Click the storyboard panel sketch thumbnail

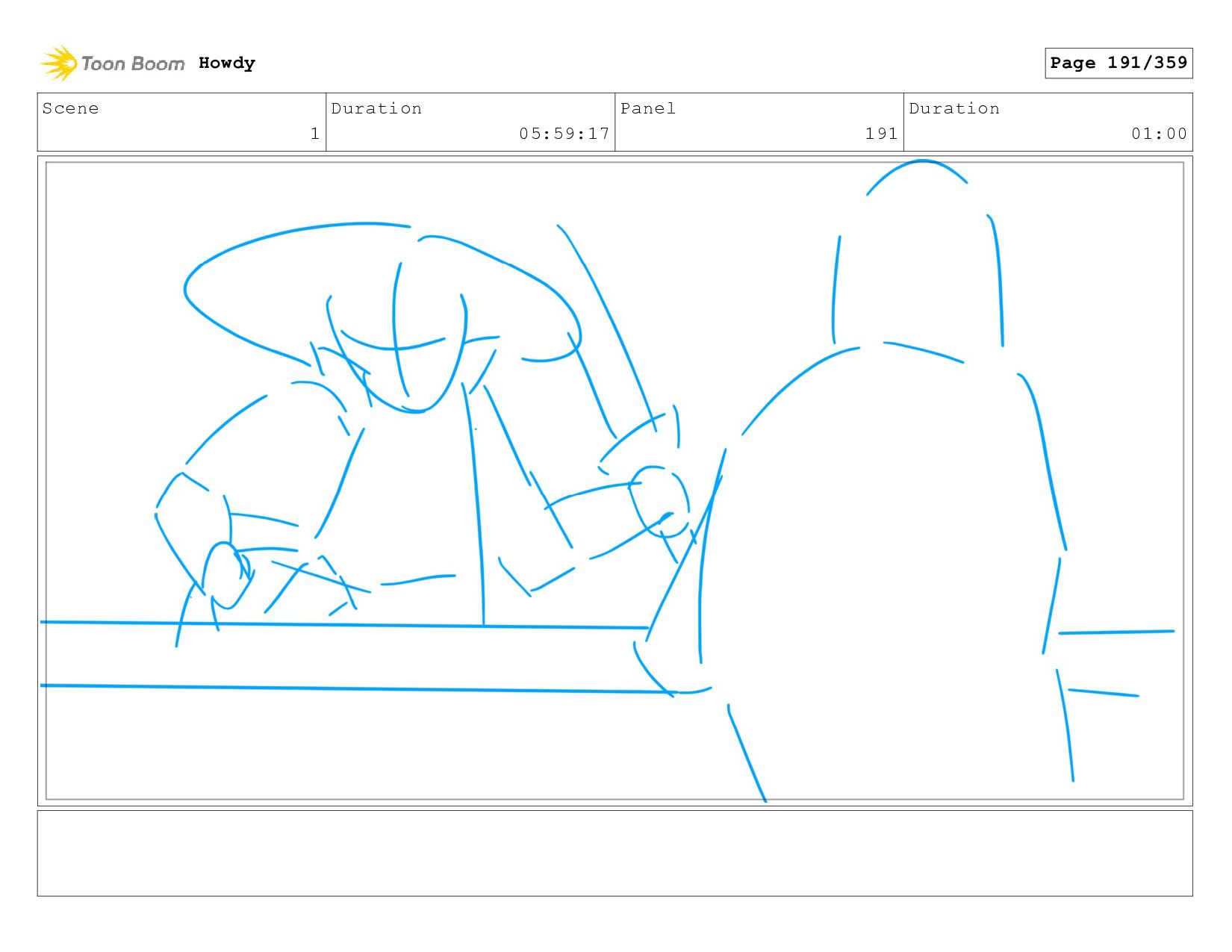pyautogui.click(x=615, y=481)
